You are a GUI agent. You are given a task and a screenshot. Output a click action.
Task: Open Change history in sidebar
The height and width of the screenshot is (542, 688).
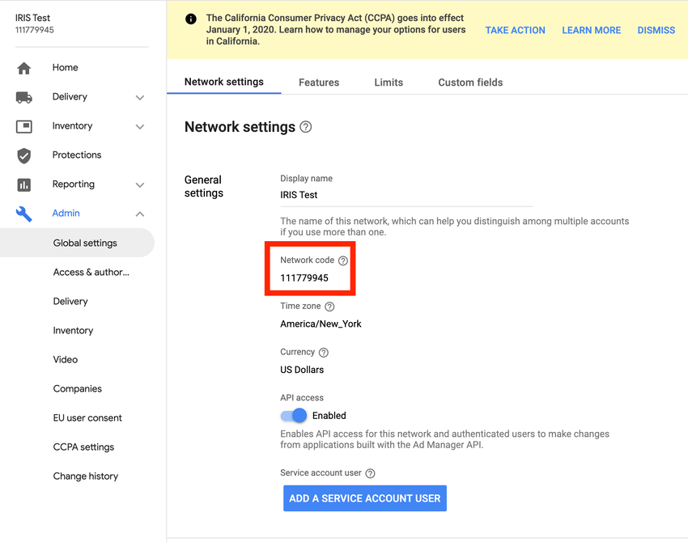(x=86, y=476)
